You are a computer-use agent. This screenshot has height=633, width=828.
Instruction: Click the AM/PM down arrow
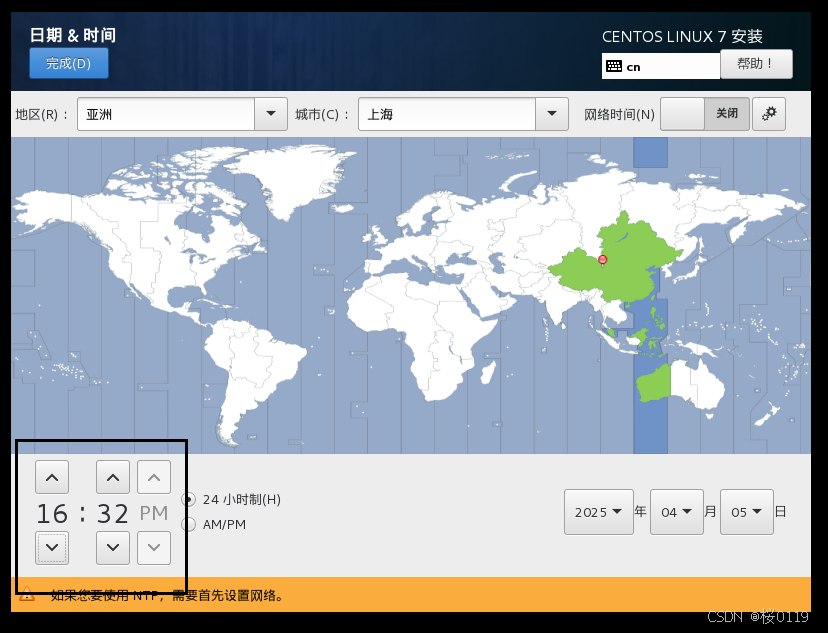(x=154, y=547)
